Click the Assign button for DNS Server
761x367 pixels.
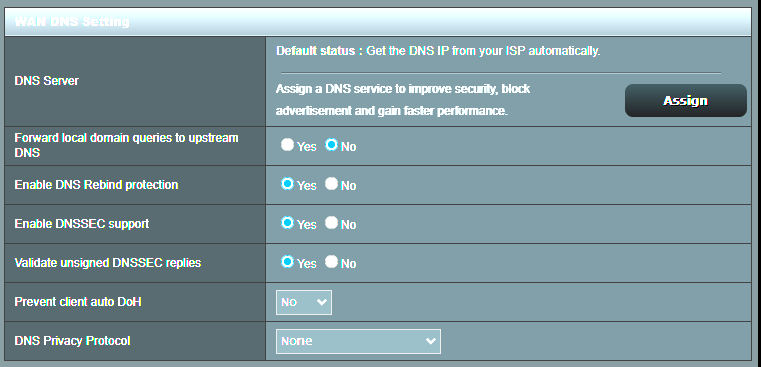tap(685, 100)
